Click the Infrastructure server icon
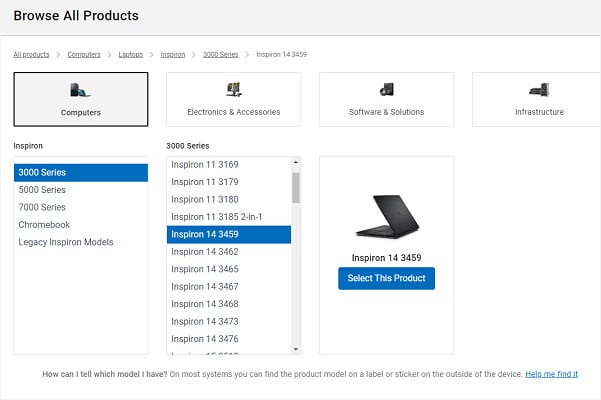The width and height of the screenshot is (601, 400). click(x=539, y=90)
